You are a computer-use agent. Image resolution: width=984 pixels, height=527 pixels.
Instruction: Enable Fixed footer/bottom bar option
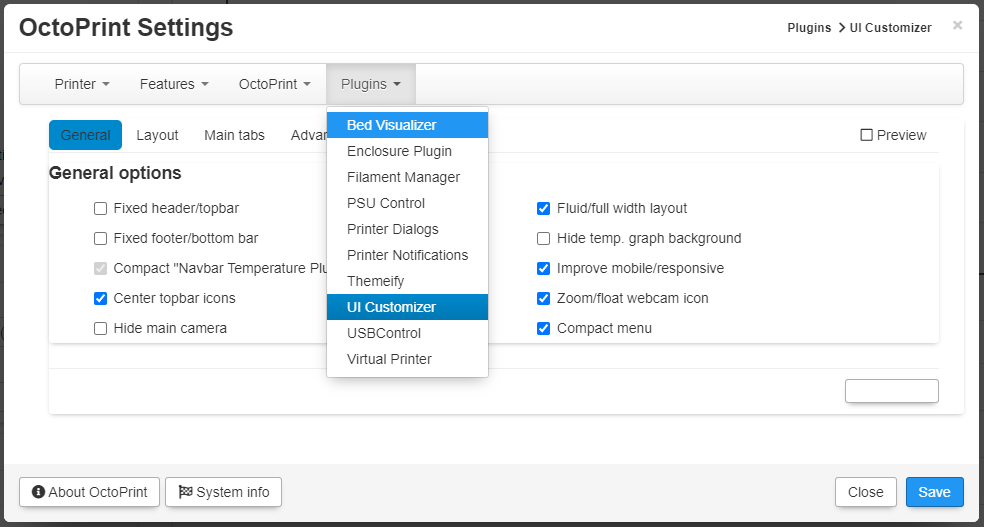tap(100, 238)
